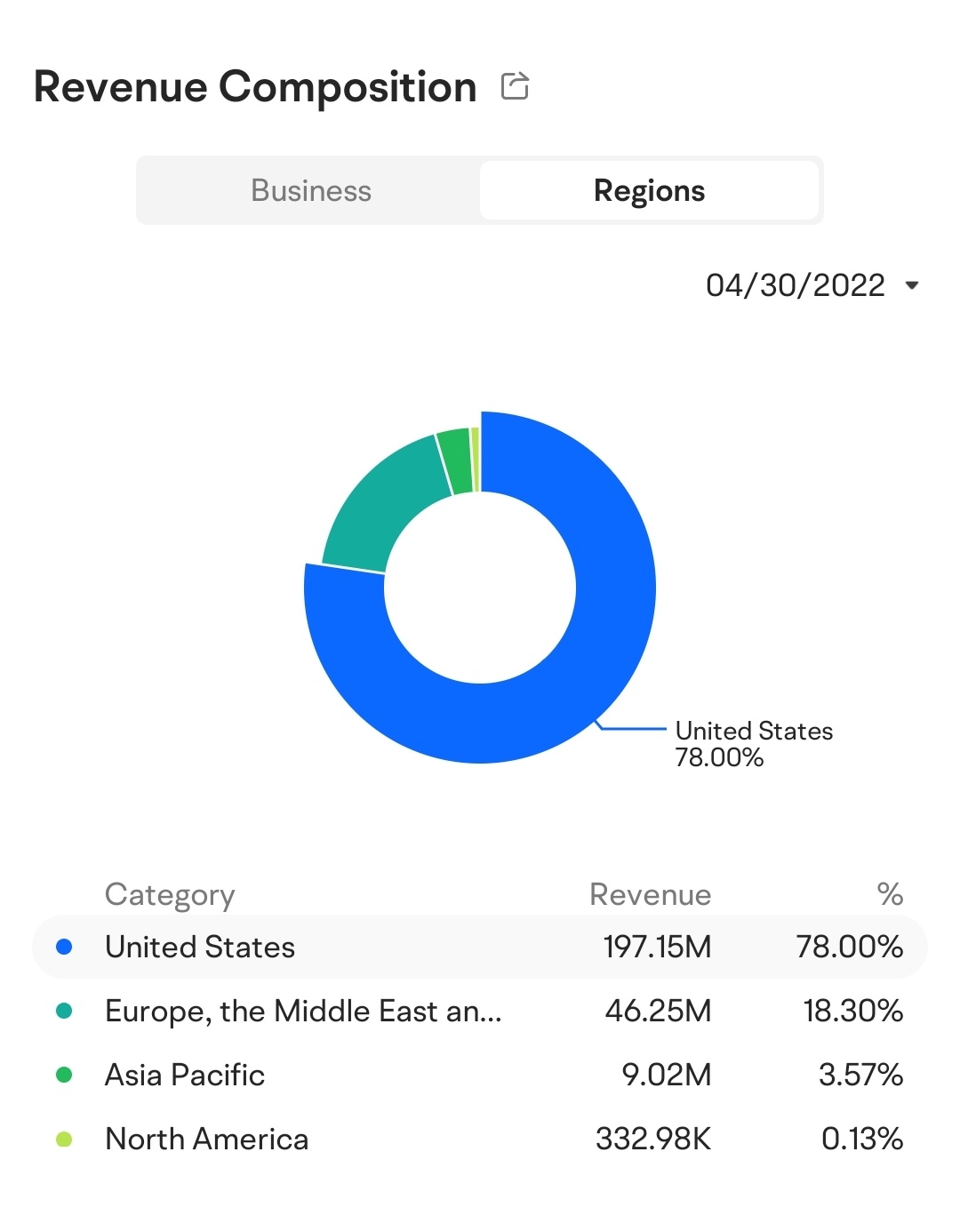The height and width of the screenshot is (1232, 960).
Task: Open the date dropdown arrow
Action: [x=911, y=285]
